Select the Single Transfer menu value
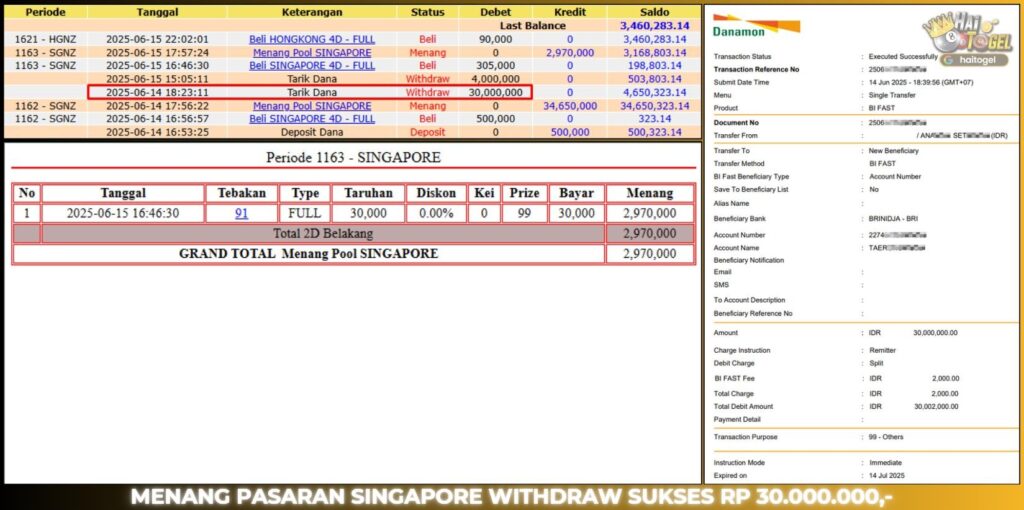This screenshot has width=1024, height=510. 892,95
